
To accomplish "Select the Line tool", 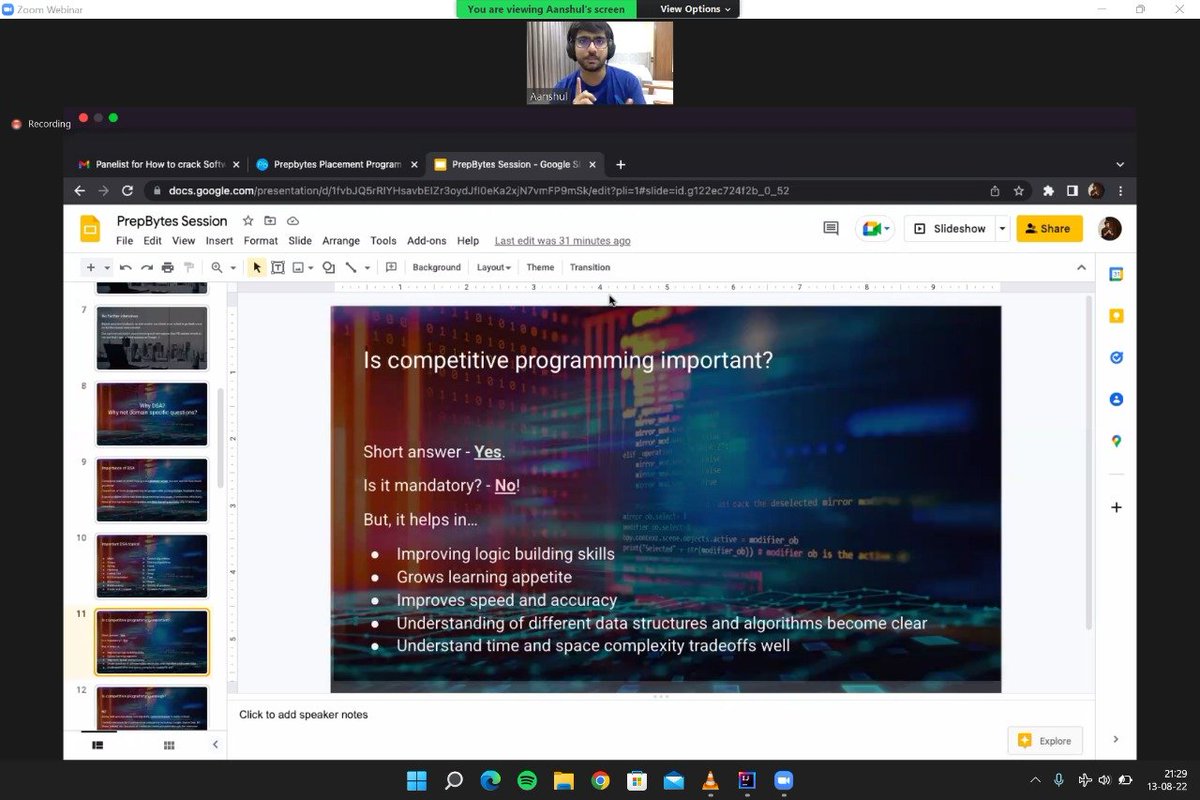I will tap(351, 268).
